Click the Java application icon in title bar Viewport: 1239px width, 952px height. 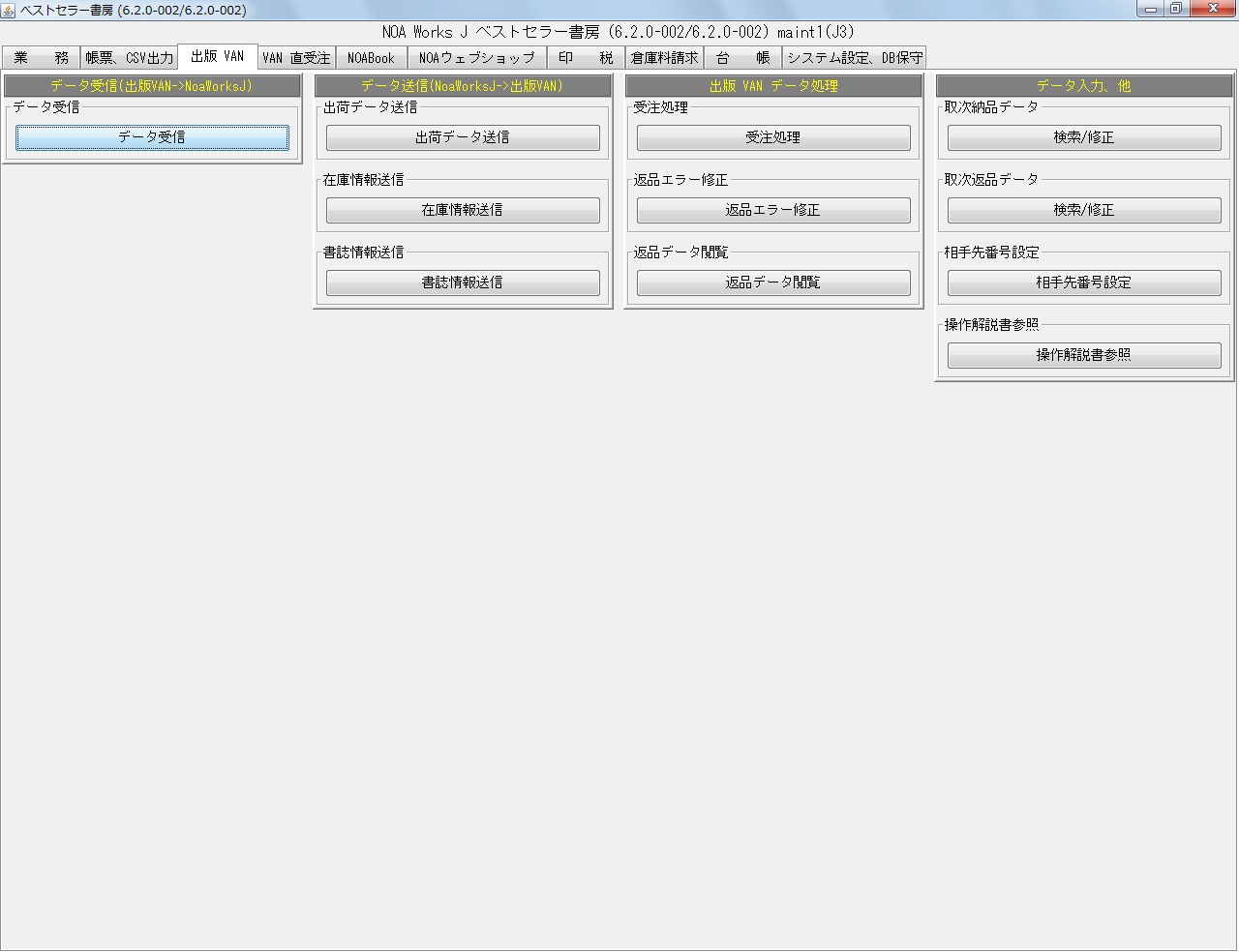click(x=10, y=9)
